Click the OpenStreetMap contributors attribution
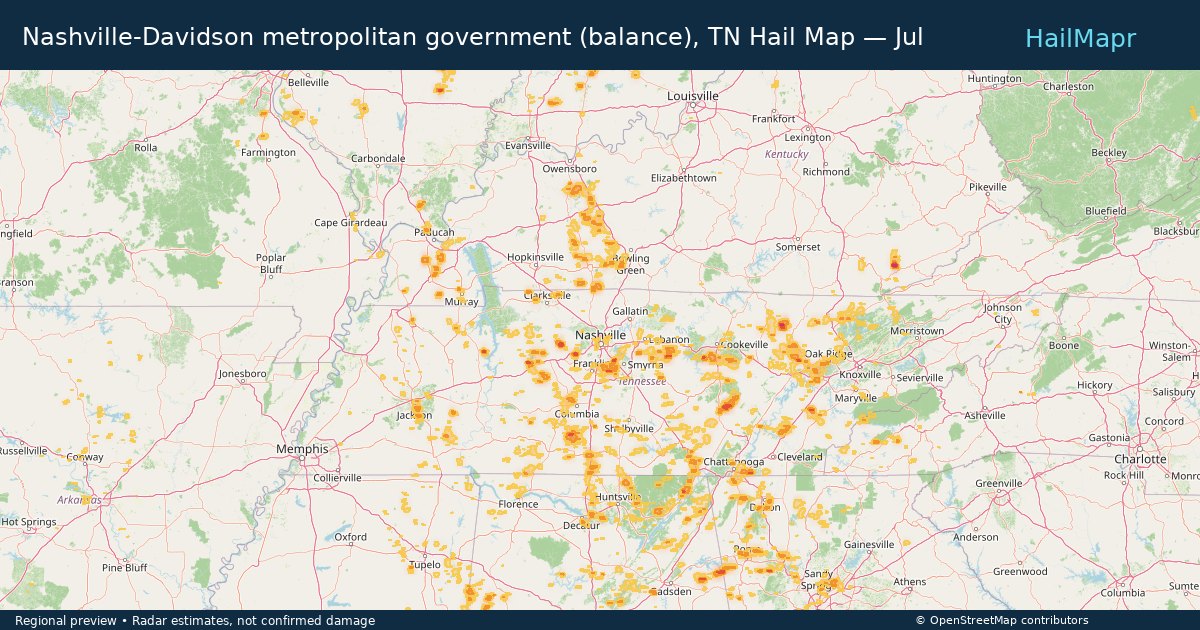Viewport: 1200px width, 630px height. point(1001,621)
